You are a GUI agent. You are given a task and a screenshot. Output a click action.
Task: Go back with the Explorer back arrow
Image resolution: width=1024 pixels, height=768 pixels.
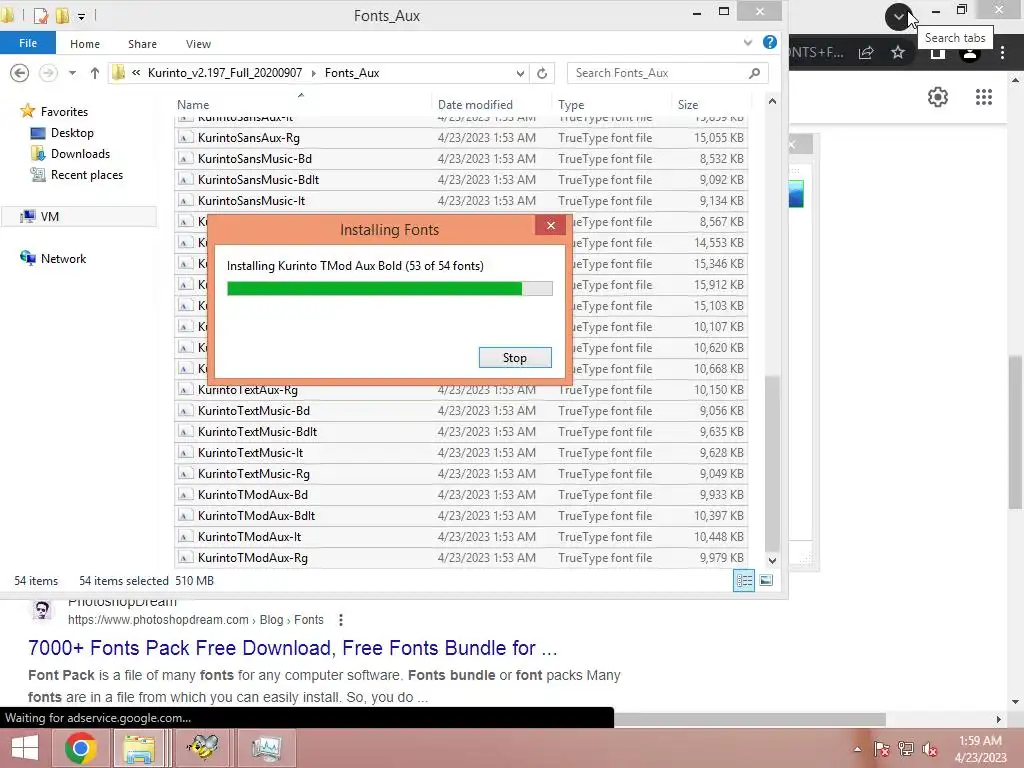[20, 72]
